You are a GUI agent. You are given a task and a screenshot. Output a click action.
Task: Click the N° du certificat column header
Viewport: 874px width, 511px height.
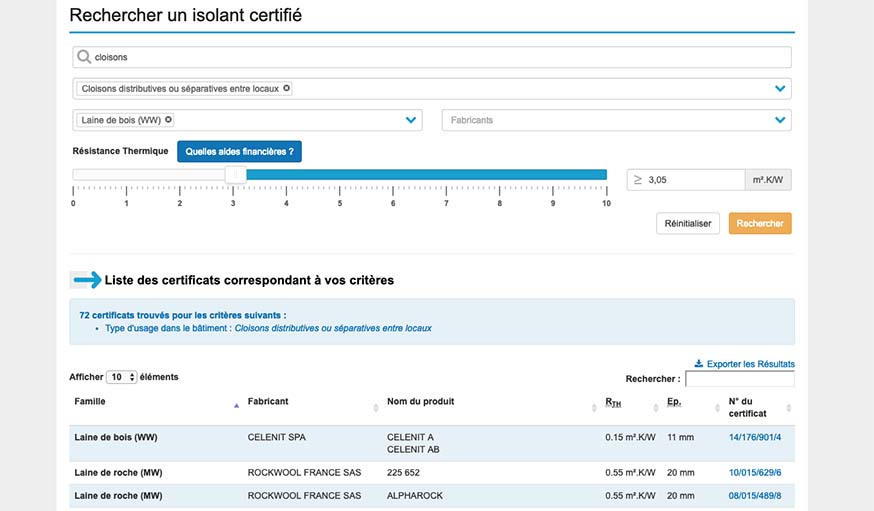click(747, 407)
